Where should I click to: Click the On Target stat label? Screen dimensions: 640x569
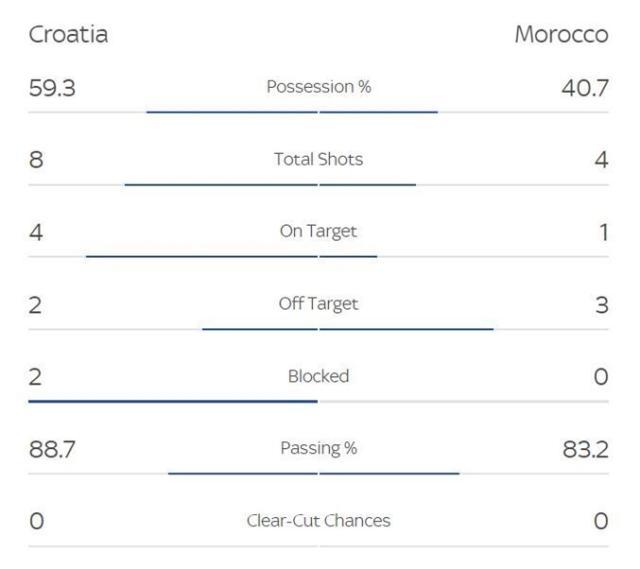coord(318,231)
